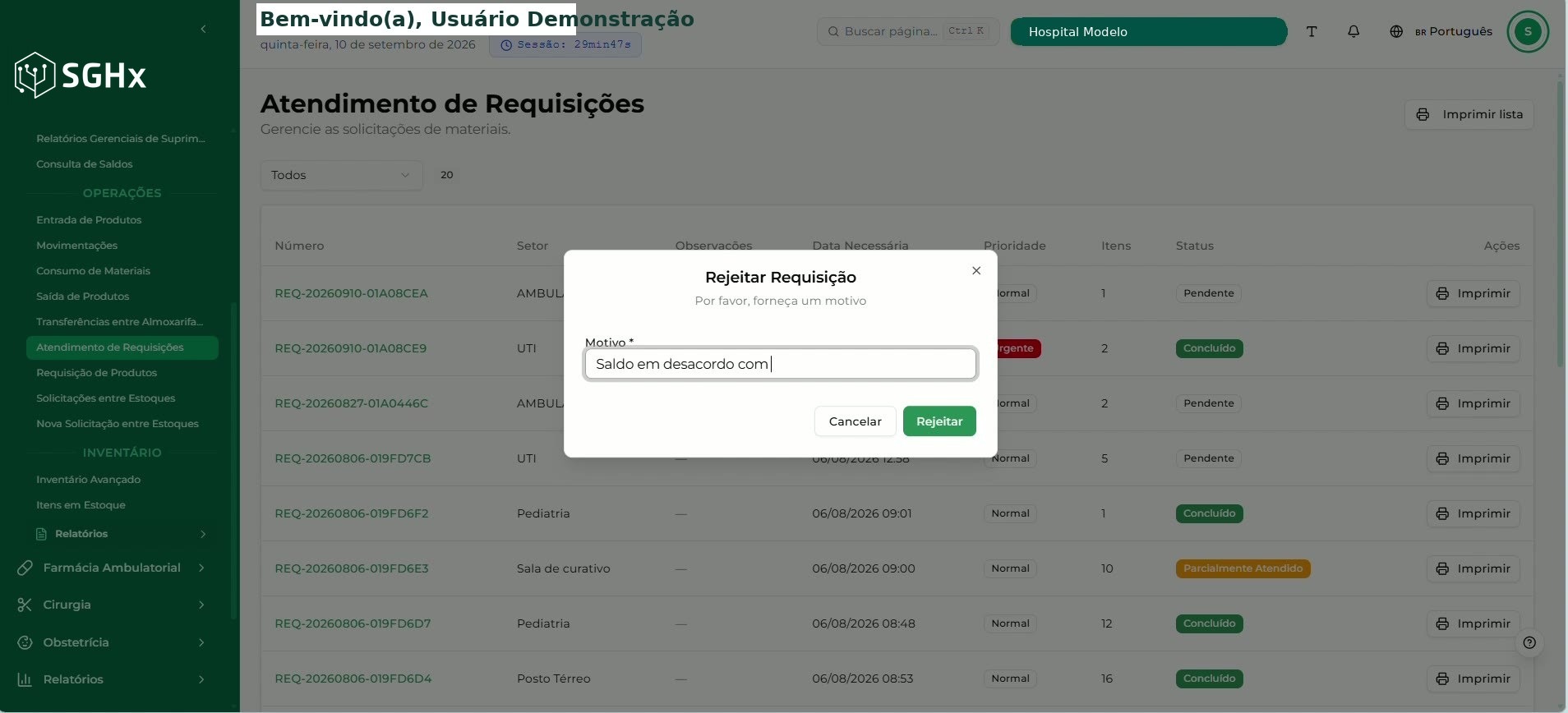The width and height of the screenshot is (1568, 713).
Task: Open Saída de Produtos
Action: point(83,297)
